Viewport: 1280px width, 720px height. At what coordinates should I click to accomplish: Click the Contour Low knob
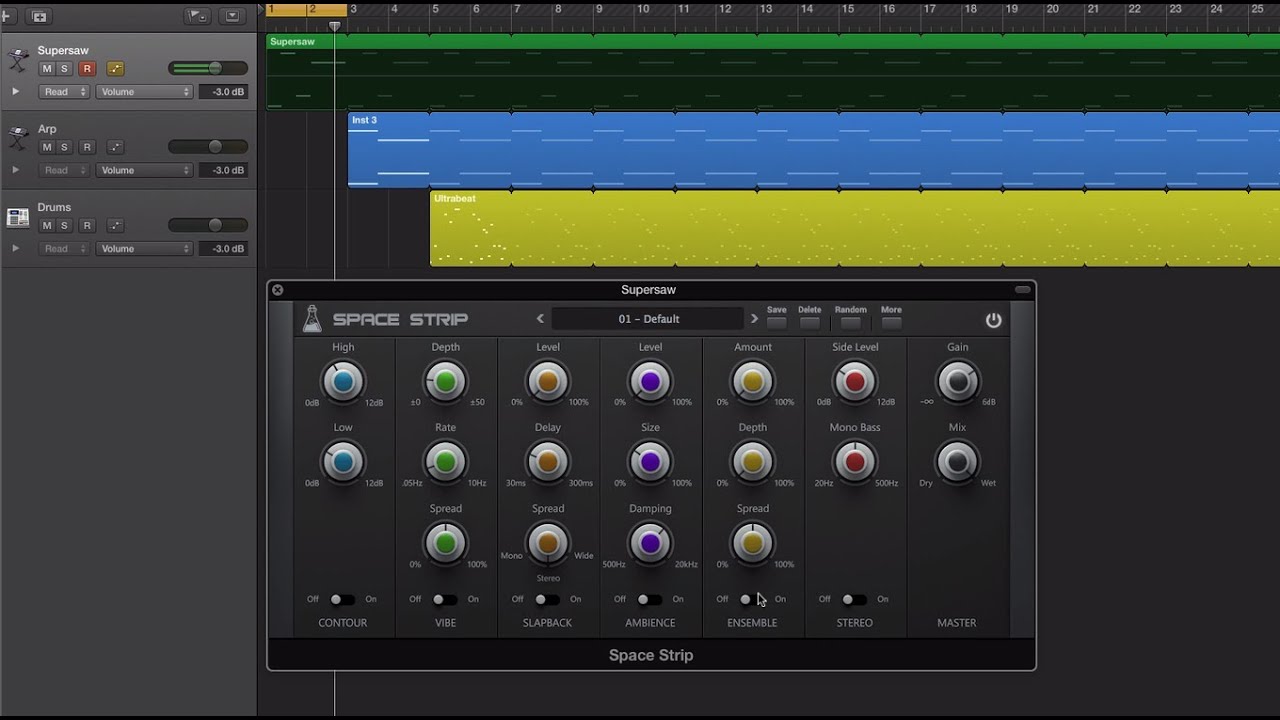[x=343, y=462]
